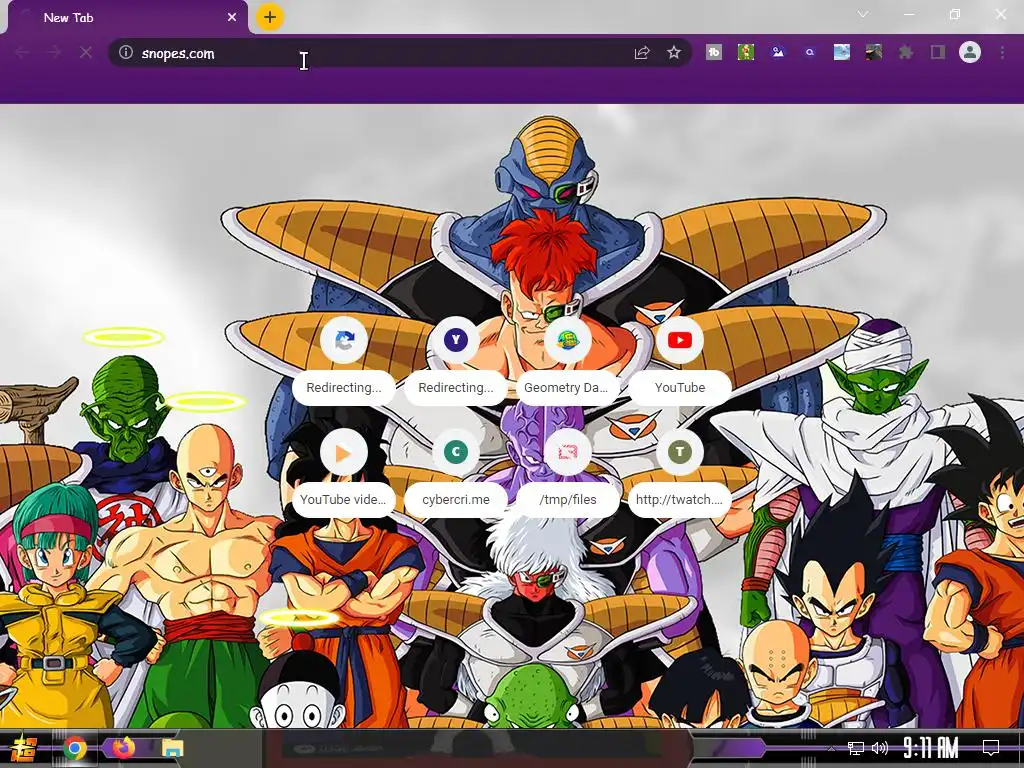Bookmark this tab with the star
Viewport: 1024px width, 768px height.
coord(674,53)
